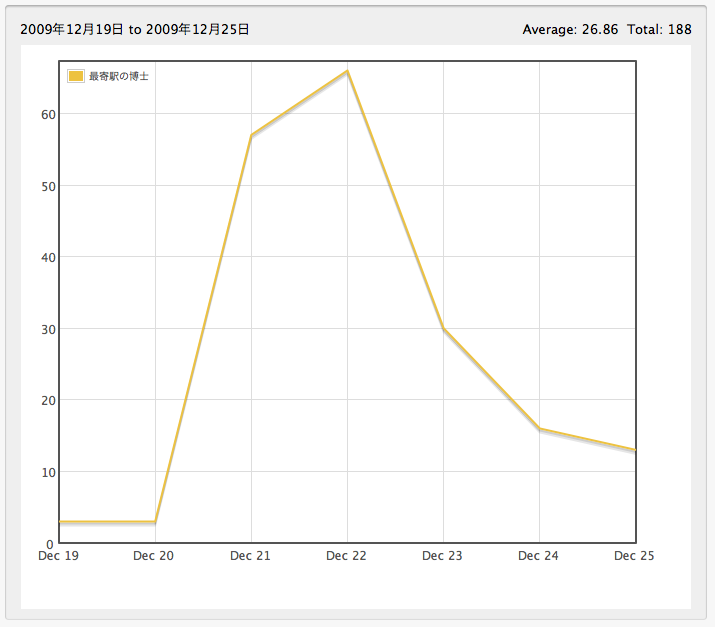Image resolution: width=715 pixels, height=627 pixels.
Task: Click the 10 y-axis label
Action: [x=47, y=472]
